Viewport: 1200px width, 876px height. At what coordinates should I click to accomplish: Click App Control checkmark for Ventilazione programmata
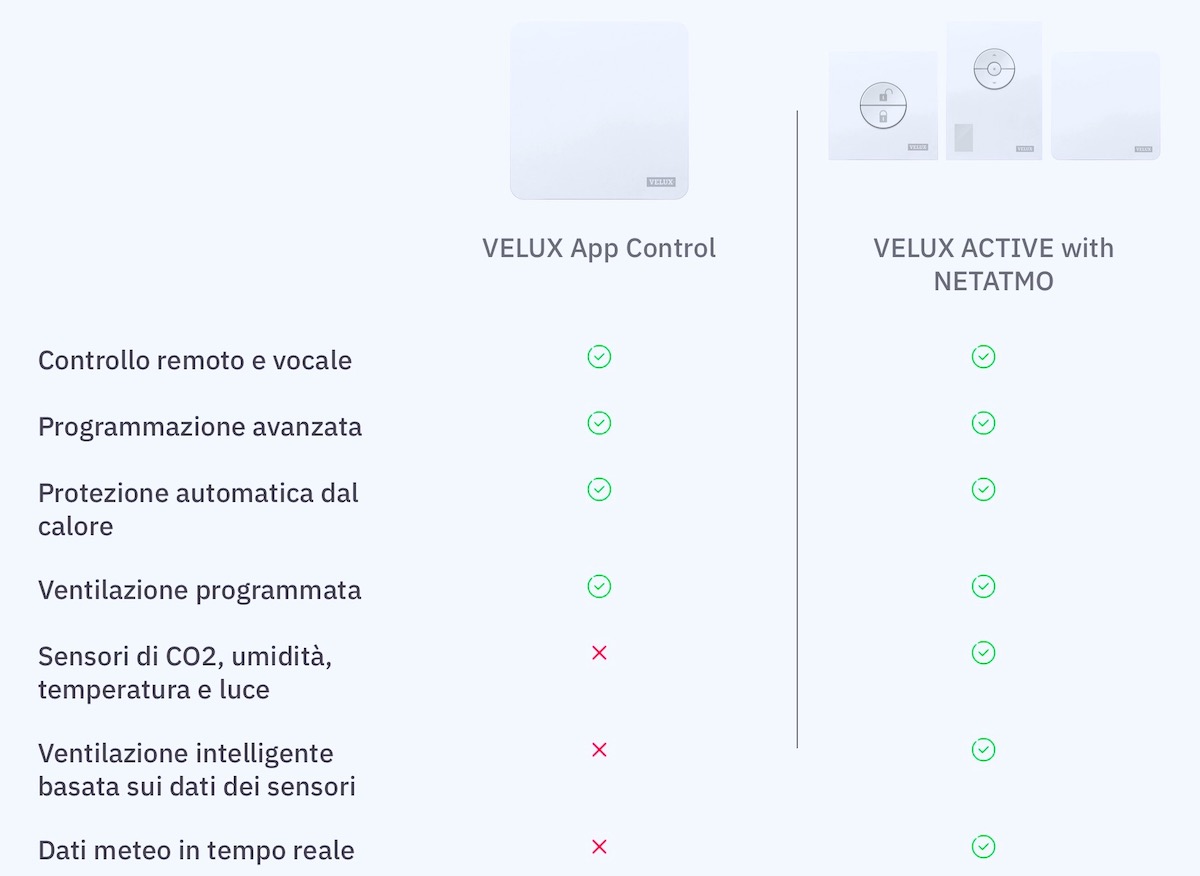click(x=599, y=586)
